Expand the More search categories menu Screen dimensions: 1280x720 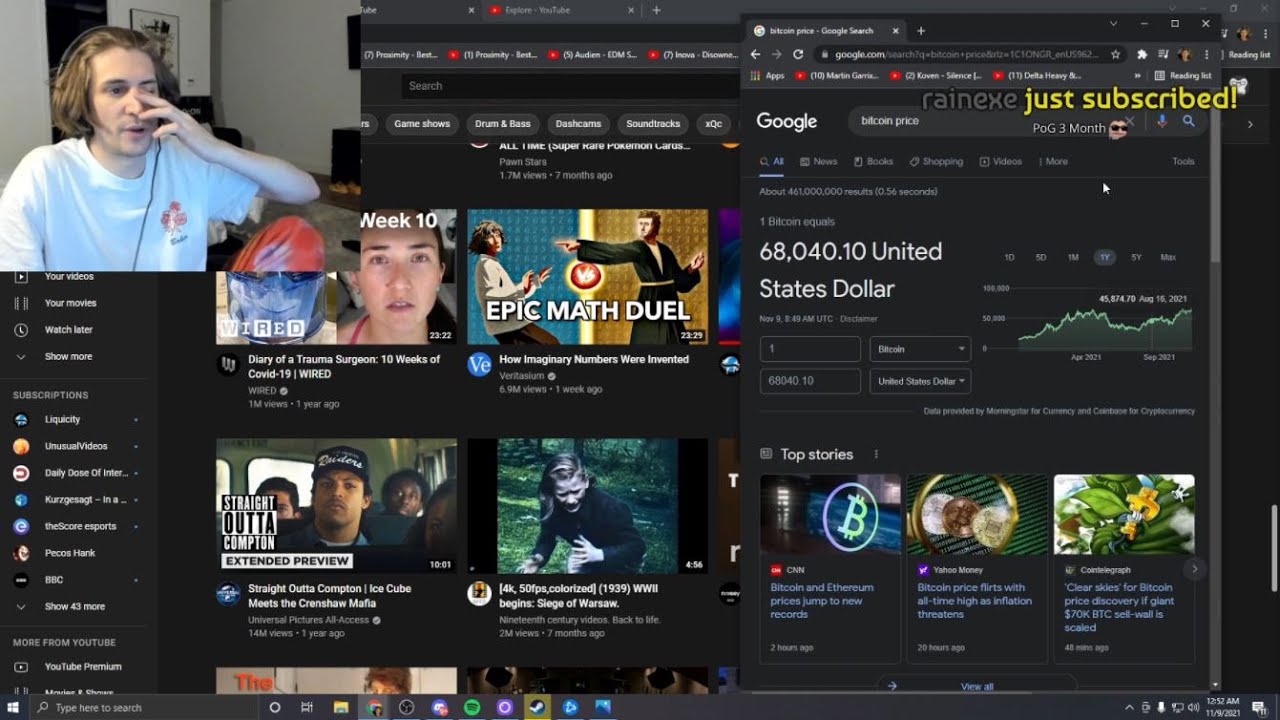tap(1053, 161)
